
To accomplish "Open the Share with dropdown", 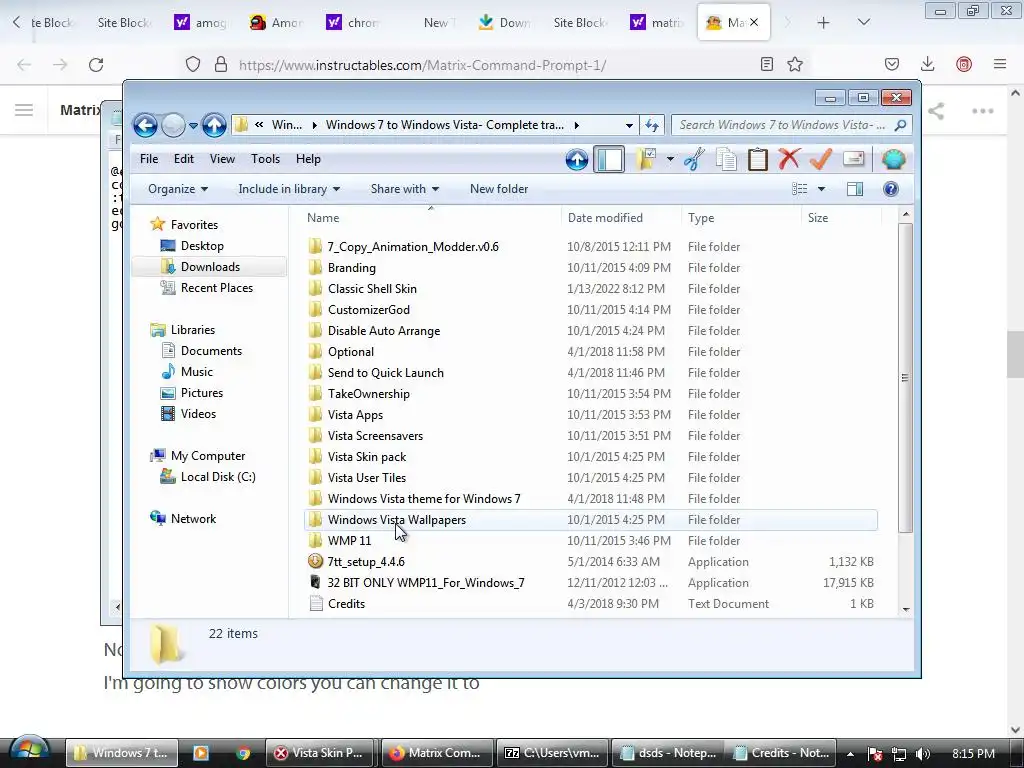I will [x=405, y=189].
